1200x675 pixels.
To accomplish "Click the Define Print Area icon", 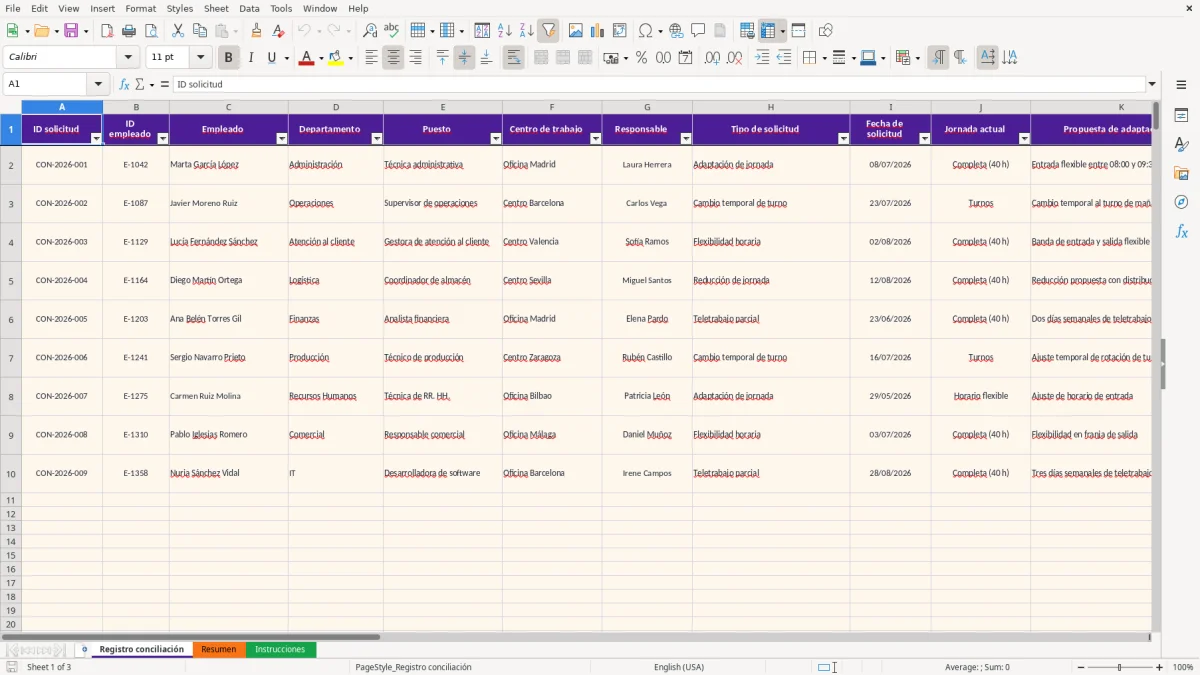I will [x=748, y=31].
